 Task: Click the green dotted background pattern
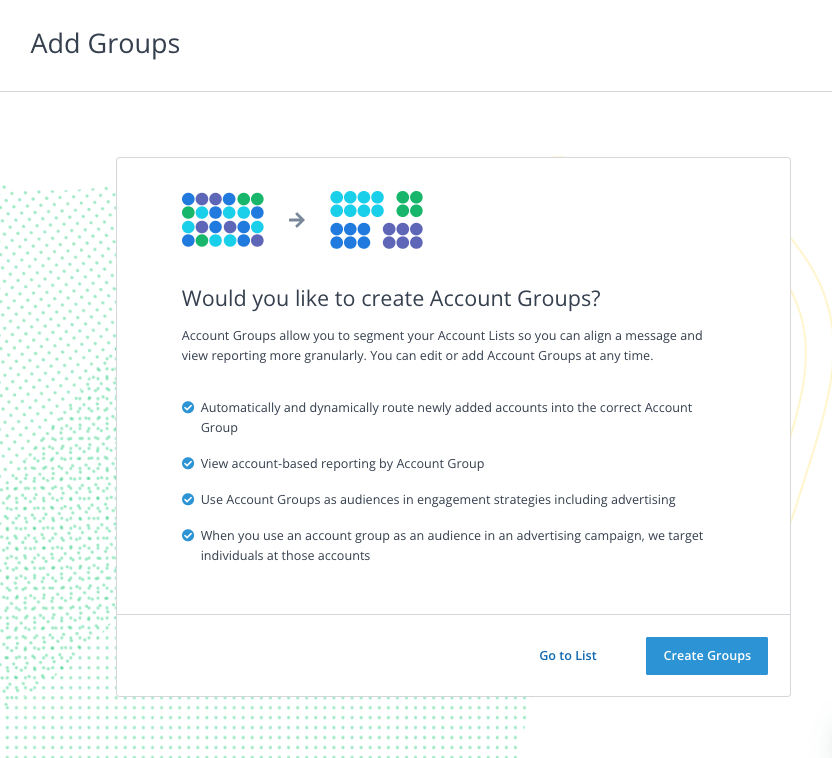coord(60,450)
